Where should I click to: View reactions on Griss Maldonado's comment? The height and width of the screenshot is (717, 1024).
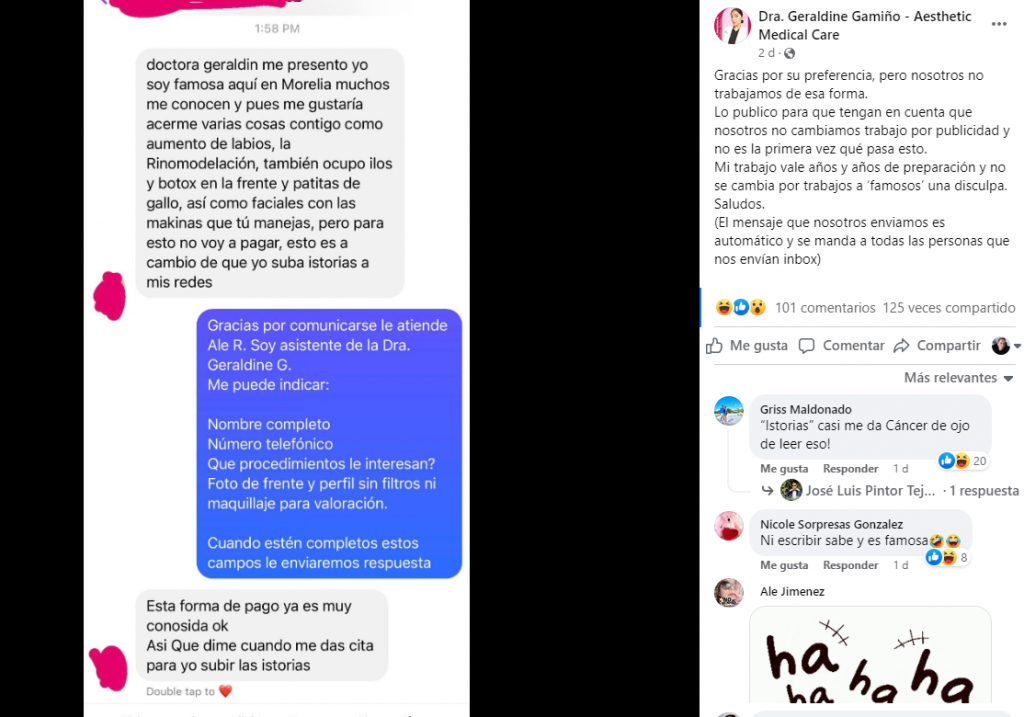coord(963,461)
